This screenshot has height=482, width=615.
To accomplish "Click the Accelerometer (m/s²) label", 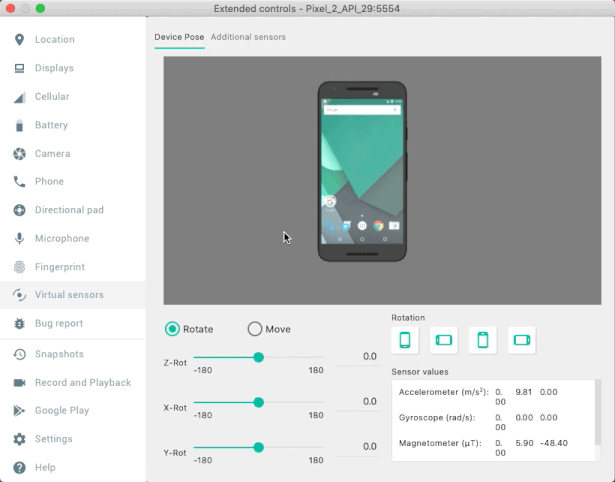I will point(444,392).
